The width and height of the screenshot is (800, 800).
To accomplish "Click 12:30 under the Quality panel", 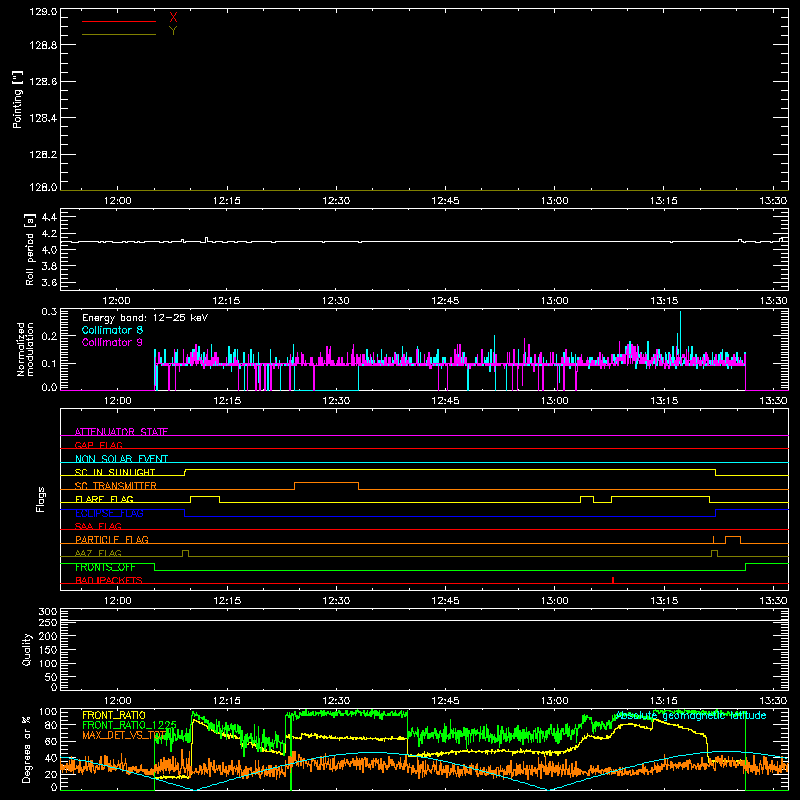I will click(336, 701).
